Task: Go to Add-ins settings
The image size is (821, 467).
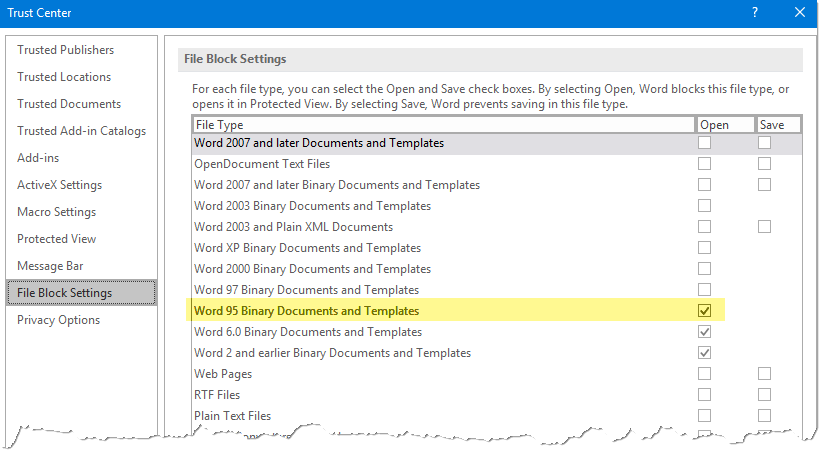Action: (x=38, y=158)
